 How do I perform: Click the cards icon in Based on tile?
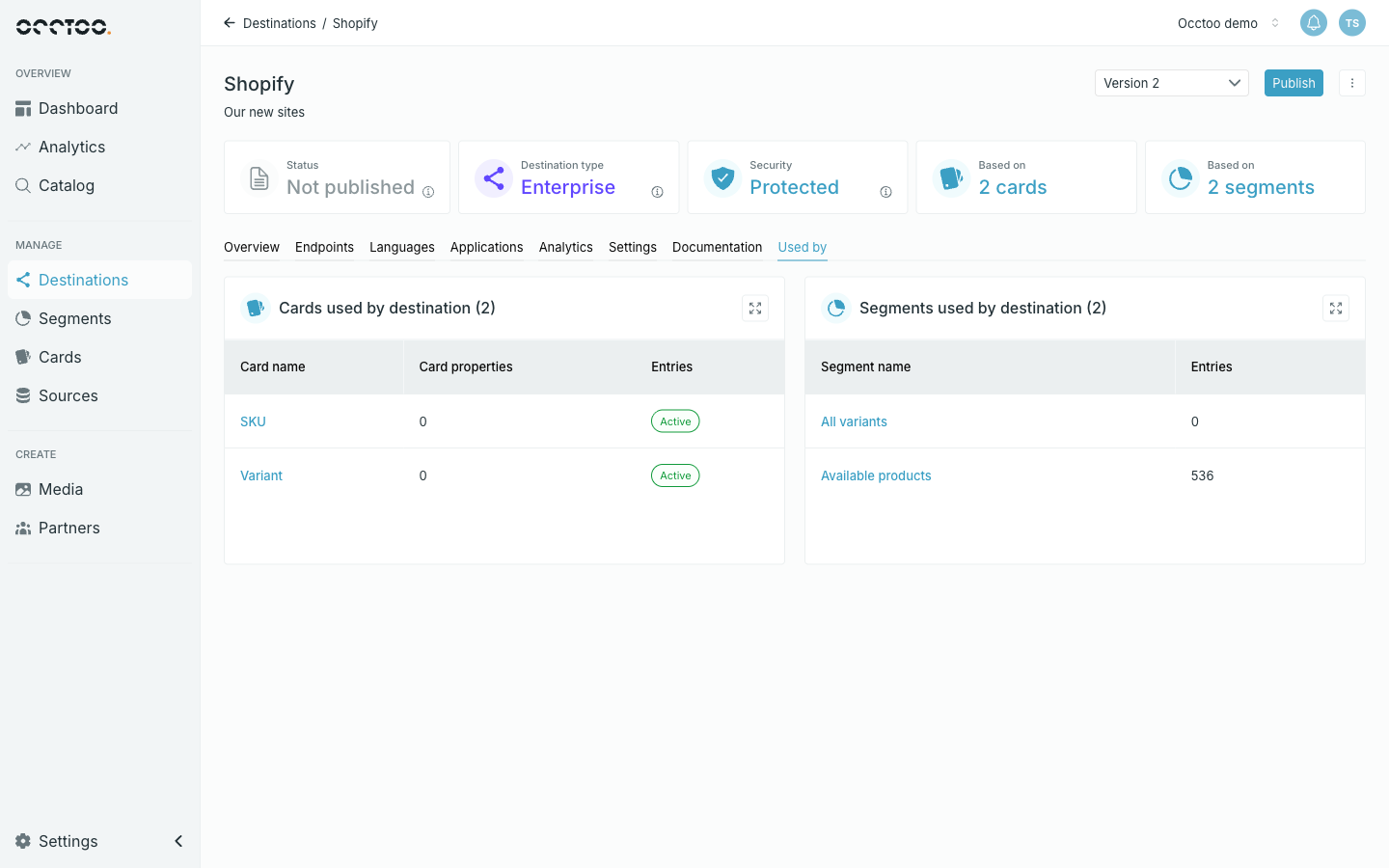[951, 178]
